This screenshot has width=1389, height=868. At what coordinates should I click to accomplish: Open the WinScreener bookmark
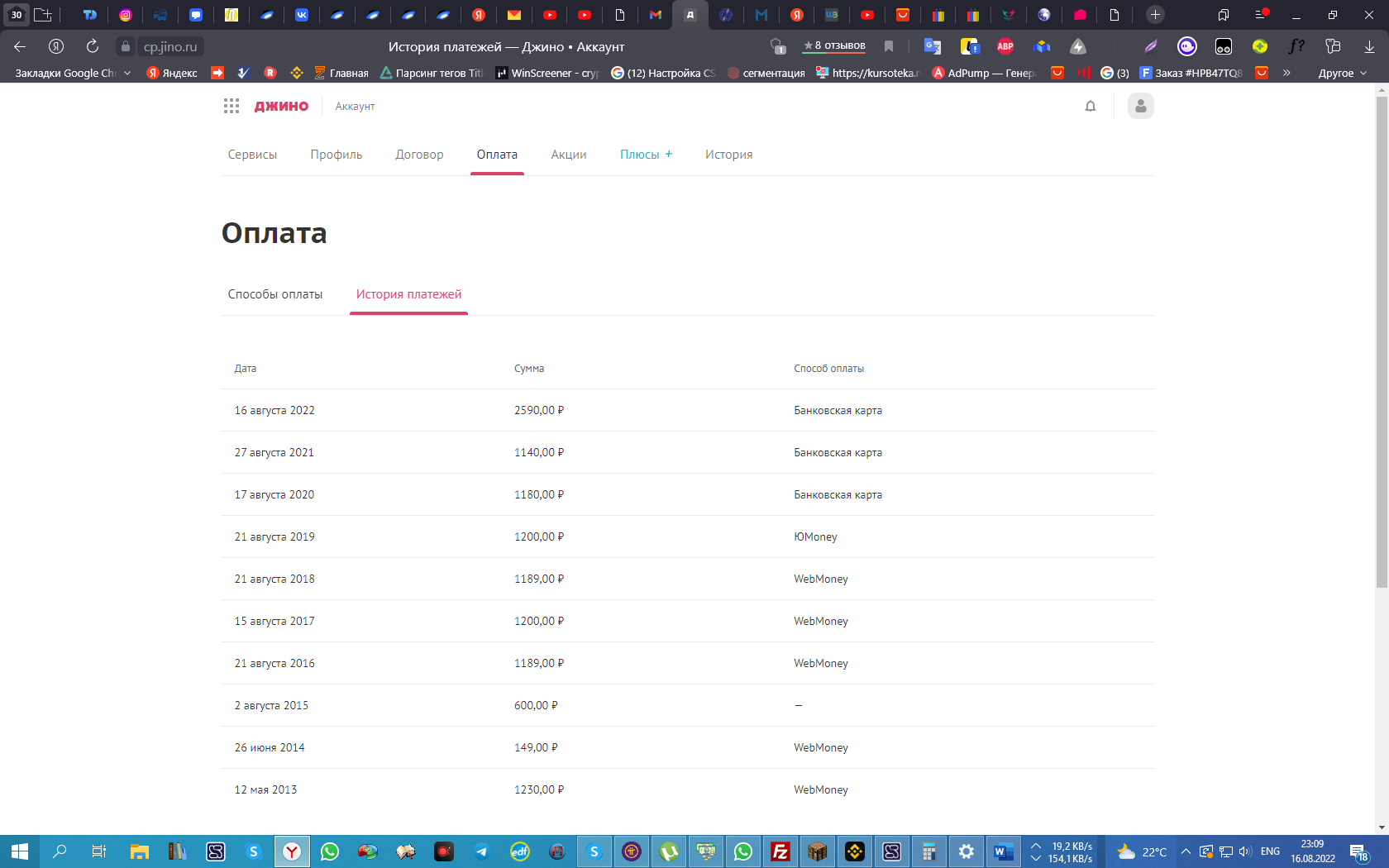(x=547, y=73)
